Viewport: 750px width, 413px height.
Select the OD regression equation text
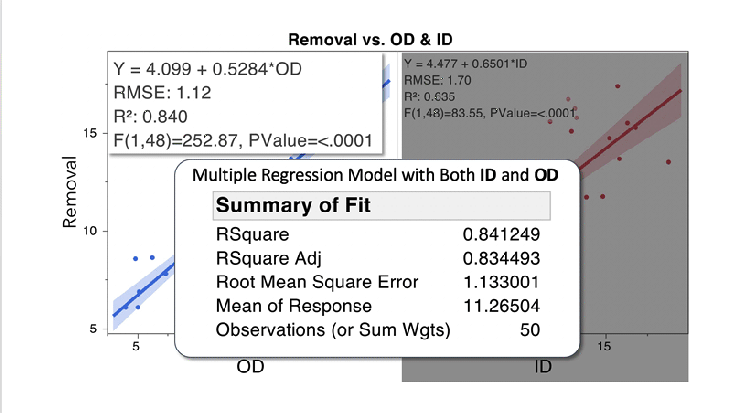coord(208,70)
